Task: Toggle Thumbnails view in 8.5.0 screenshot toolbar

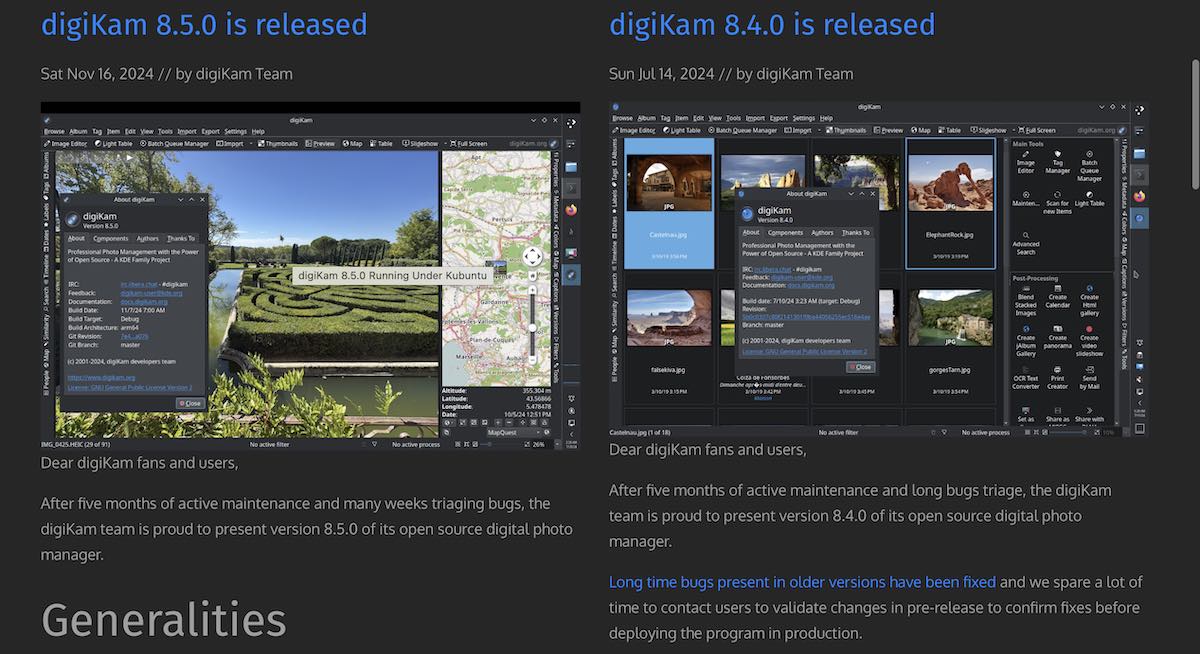Action: [278, 143]
